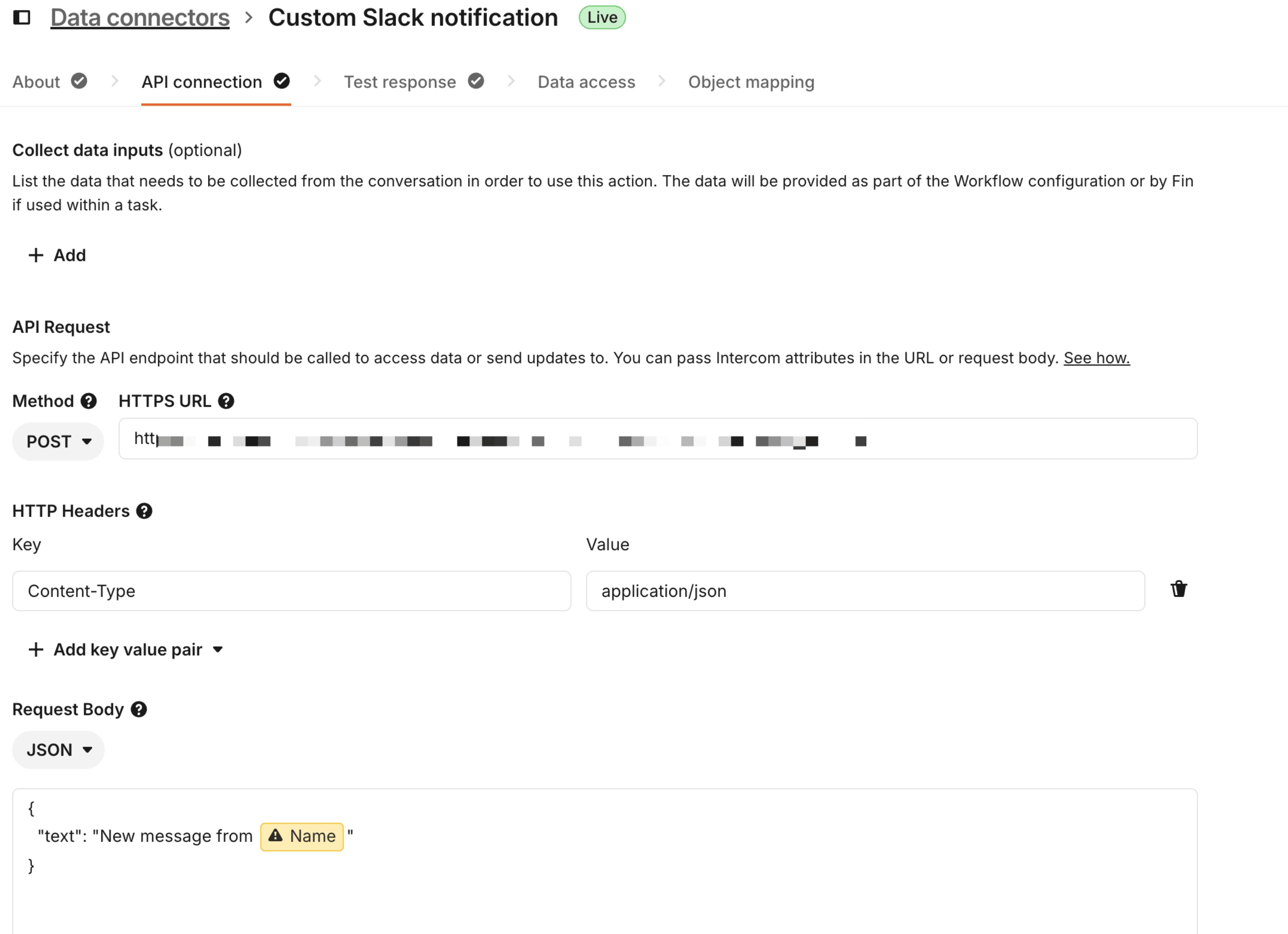This screenshot has width=1288, height=934.
Task: Click the plus Add data input button
Action: pos(57,255)
